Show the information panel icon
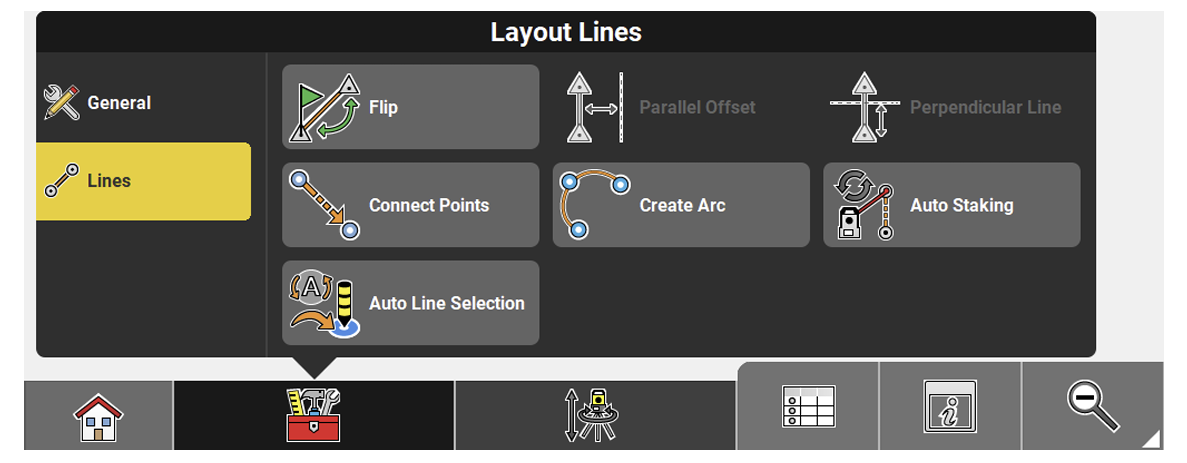This screenshot has height=463, width=1187. 949,407
